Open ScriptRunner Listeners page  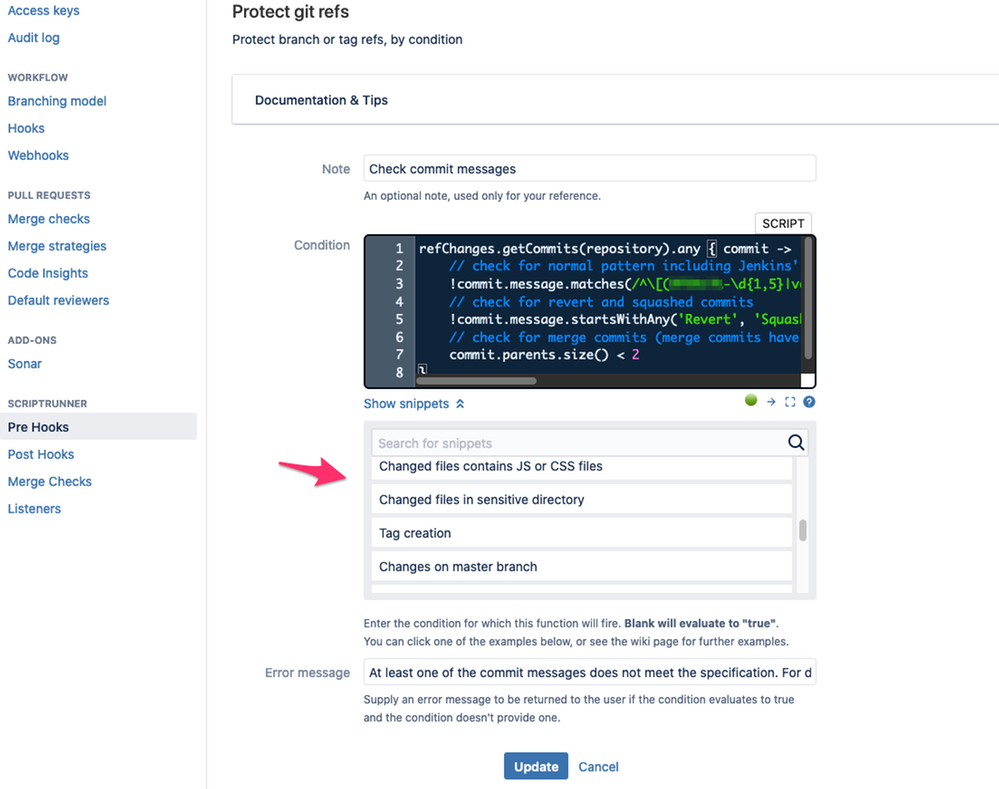(34, 509)
